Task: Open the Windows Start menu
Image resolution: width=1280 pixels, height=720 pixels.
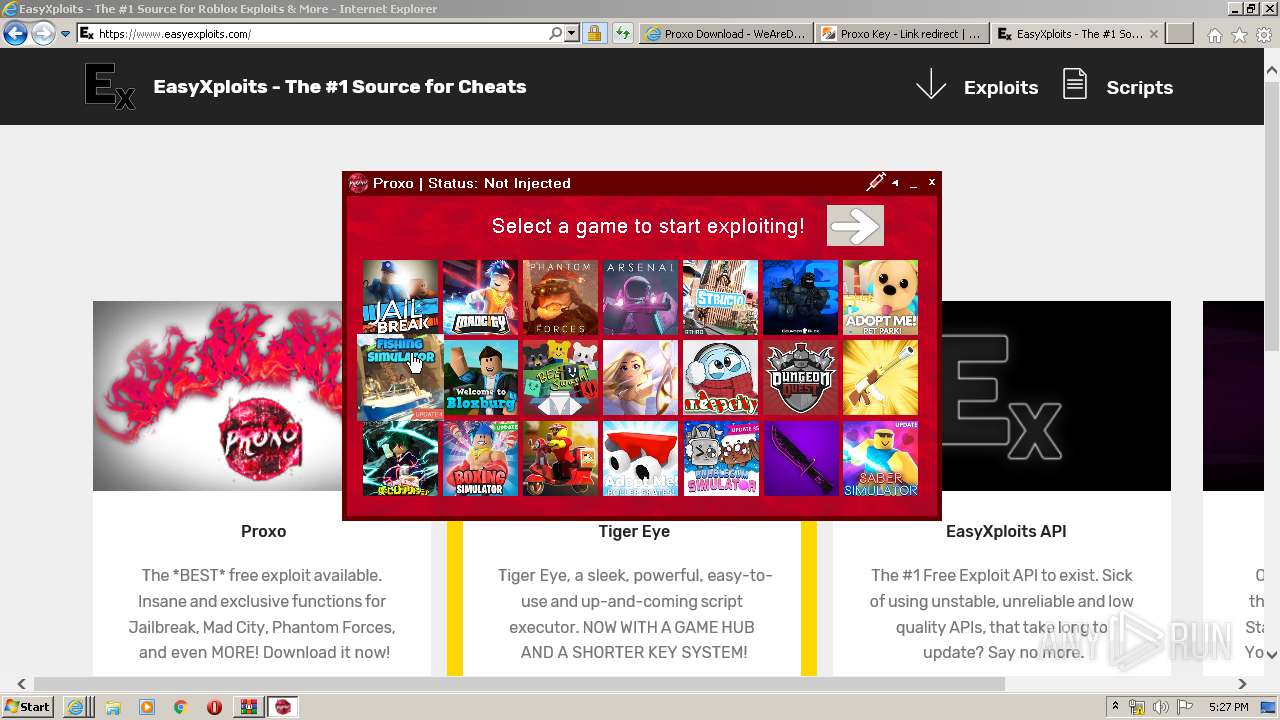Action: (28, 707)
